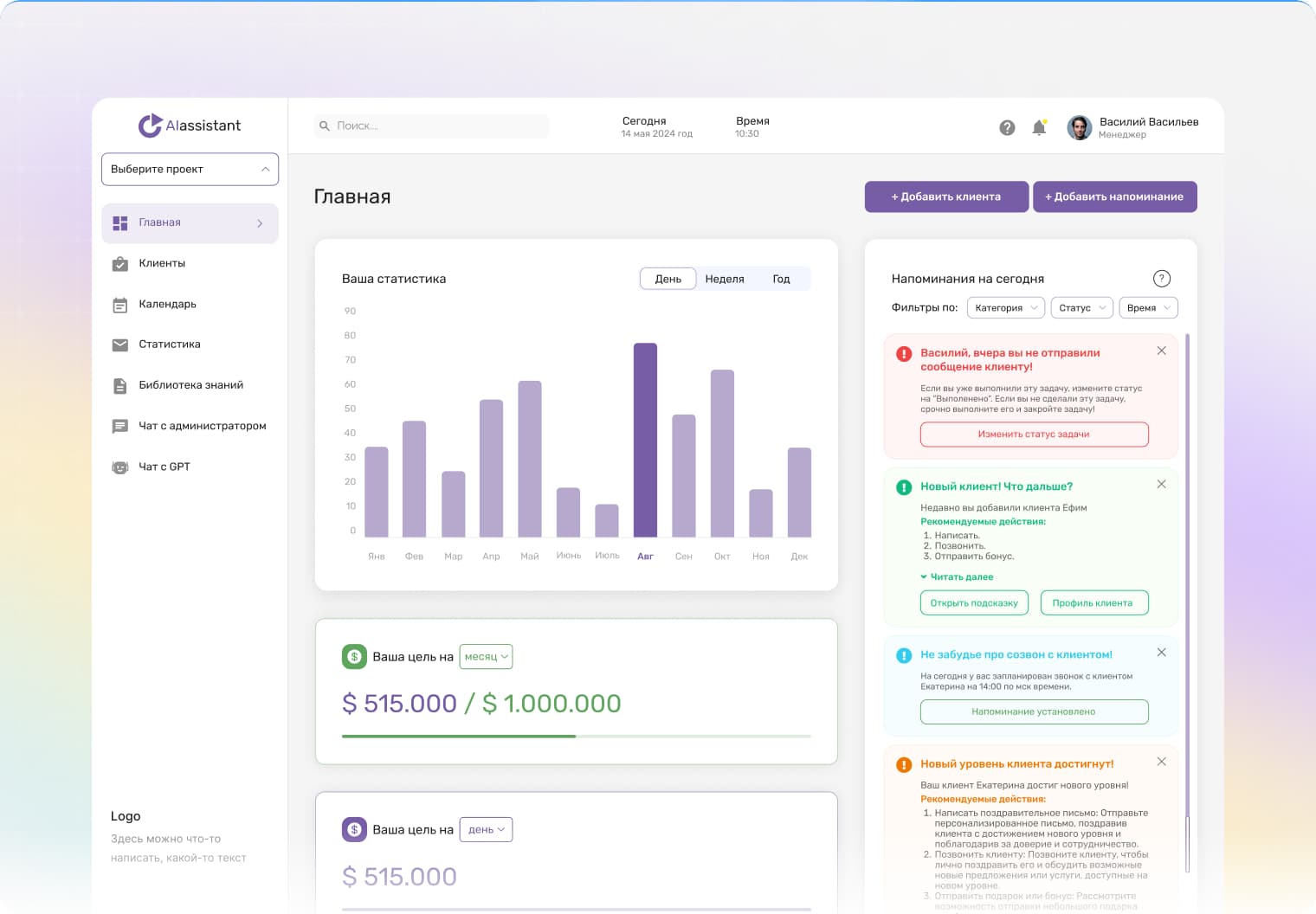Select Статистика in sidebar menu
Image resolution: width=1316 pixels, height=914 pixels.
169,344
